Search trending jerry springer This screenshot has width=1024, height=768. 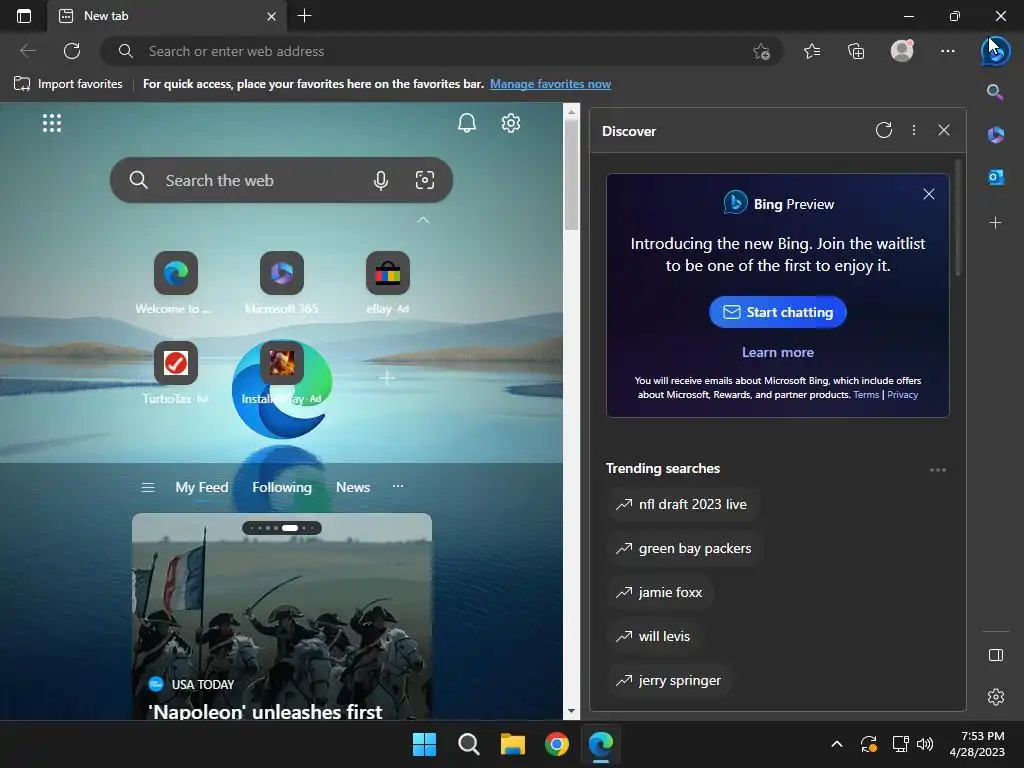click(x=669, y=680)
